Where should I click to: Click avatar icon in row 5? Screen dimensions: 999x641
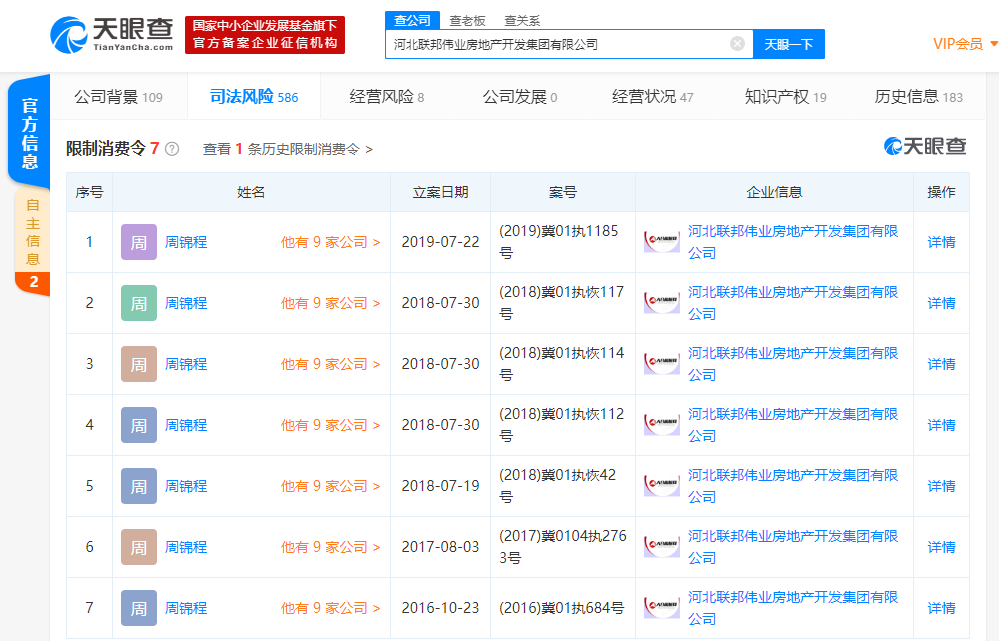click(139, 486)
